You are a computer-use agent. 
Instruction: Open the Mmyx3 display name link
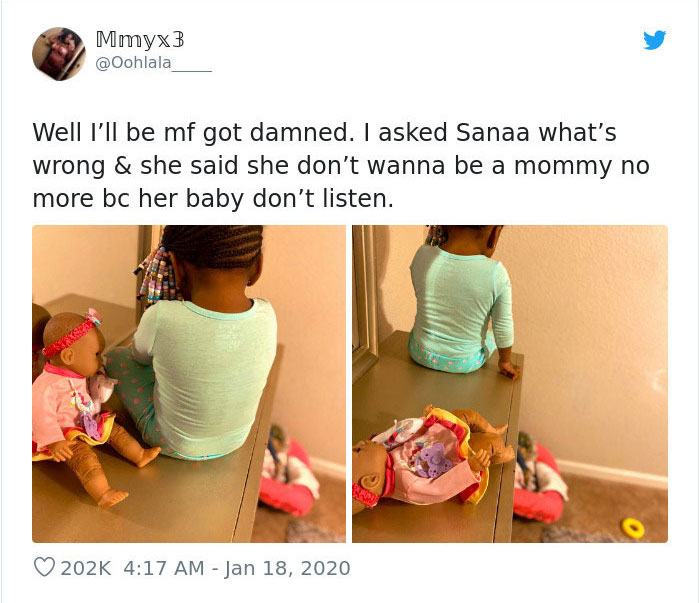140,39
